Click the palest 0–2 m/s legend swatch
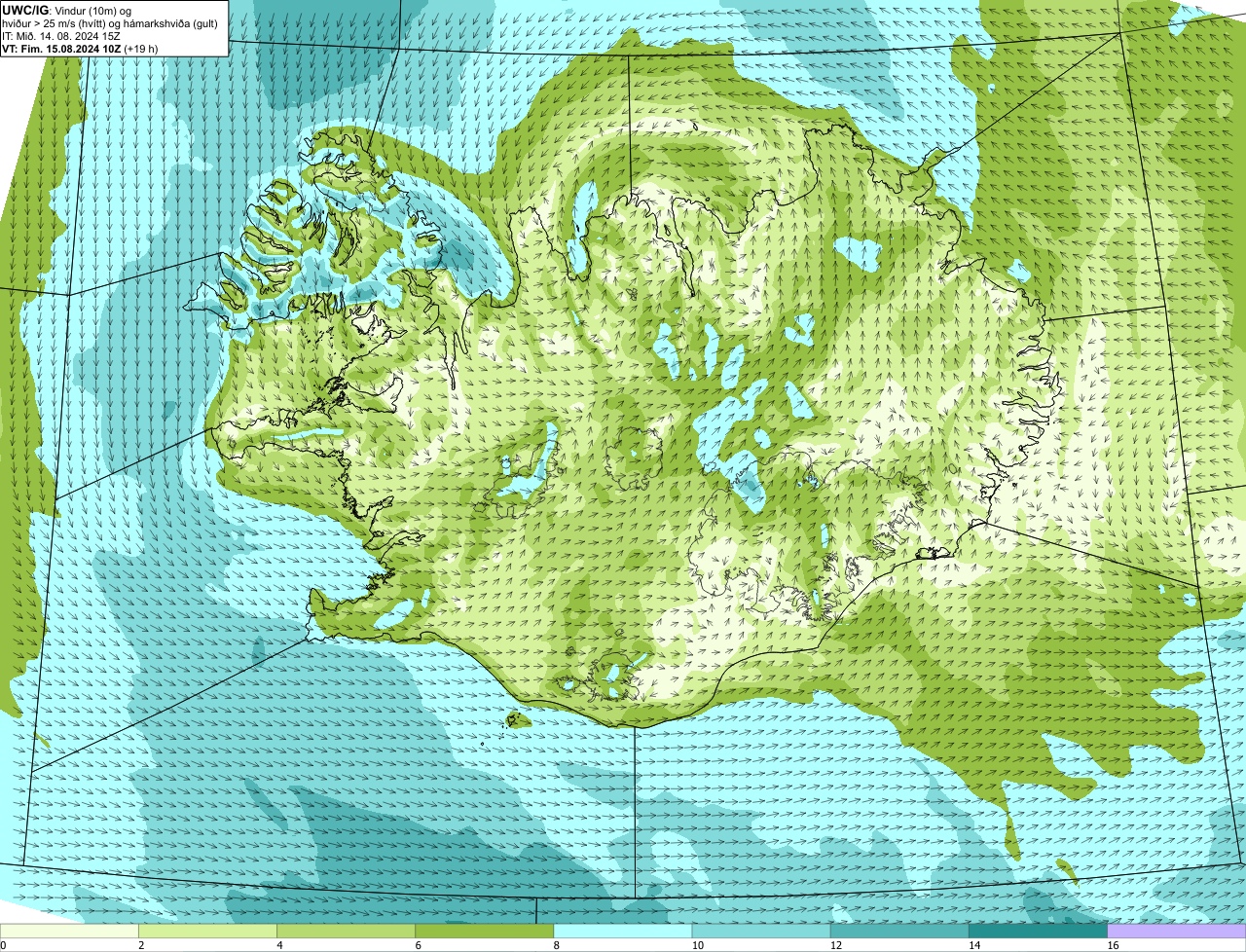 69,932
